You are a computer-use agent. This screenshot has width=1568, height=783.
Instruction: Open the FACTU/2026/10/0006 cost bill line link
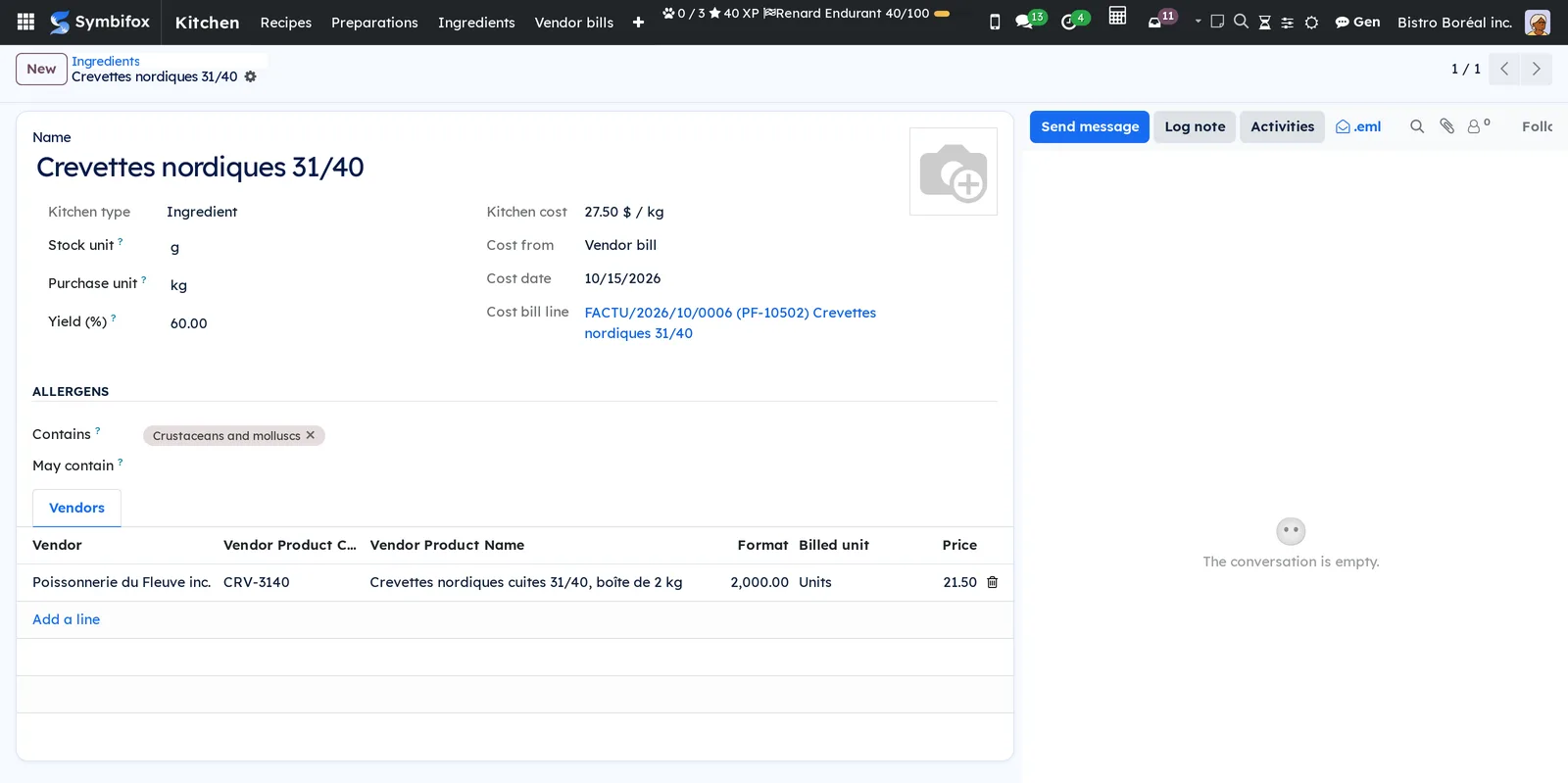[730, 322]
